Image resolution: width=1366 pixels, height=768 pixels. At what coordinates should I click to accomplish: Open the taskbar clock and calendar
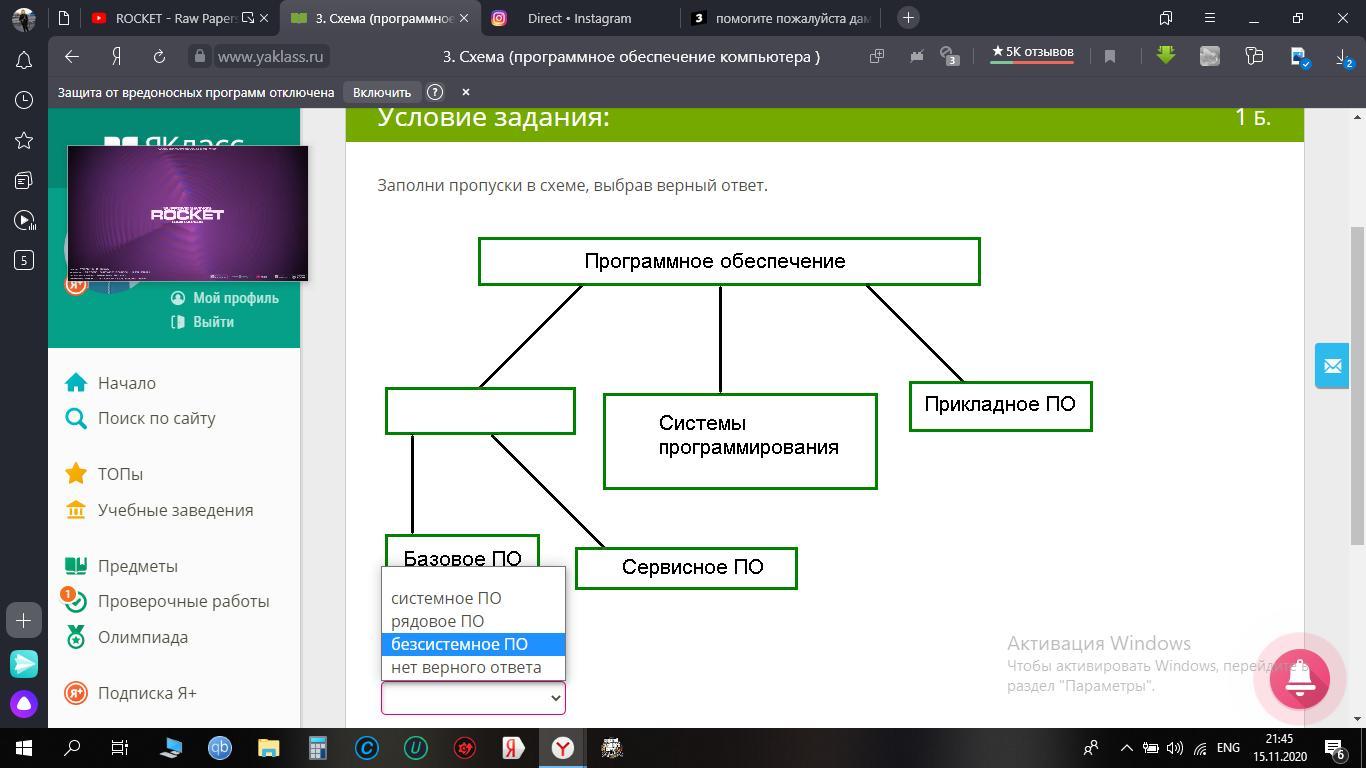click(1279, 748)
